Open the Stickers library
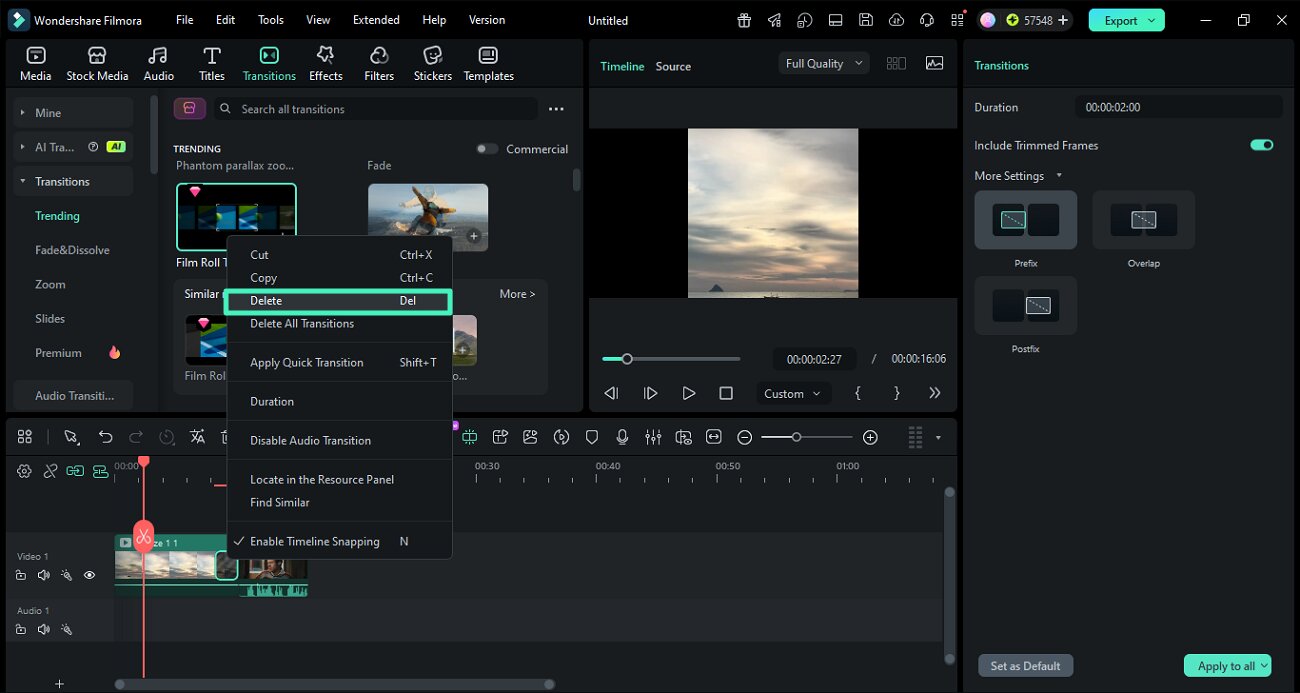 pos(433,64)
